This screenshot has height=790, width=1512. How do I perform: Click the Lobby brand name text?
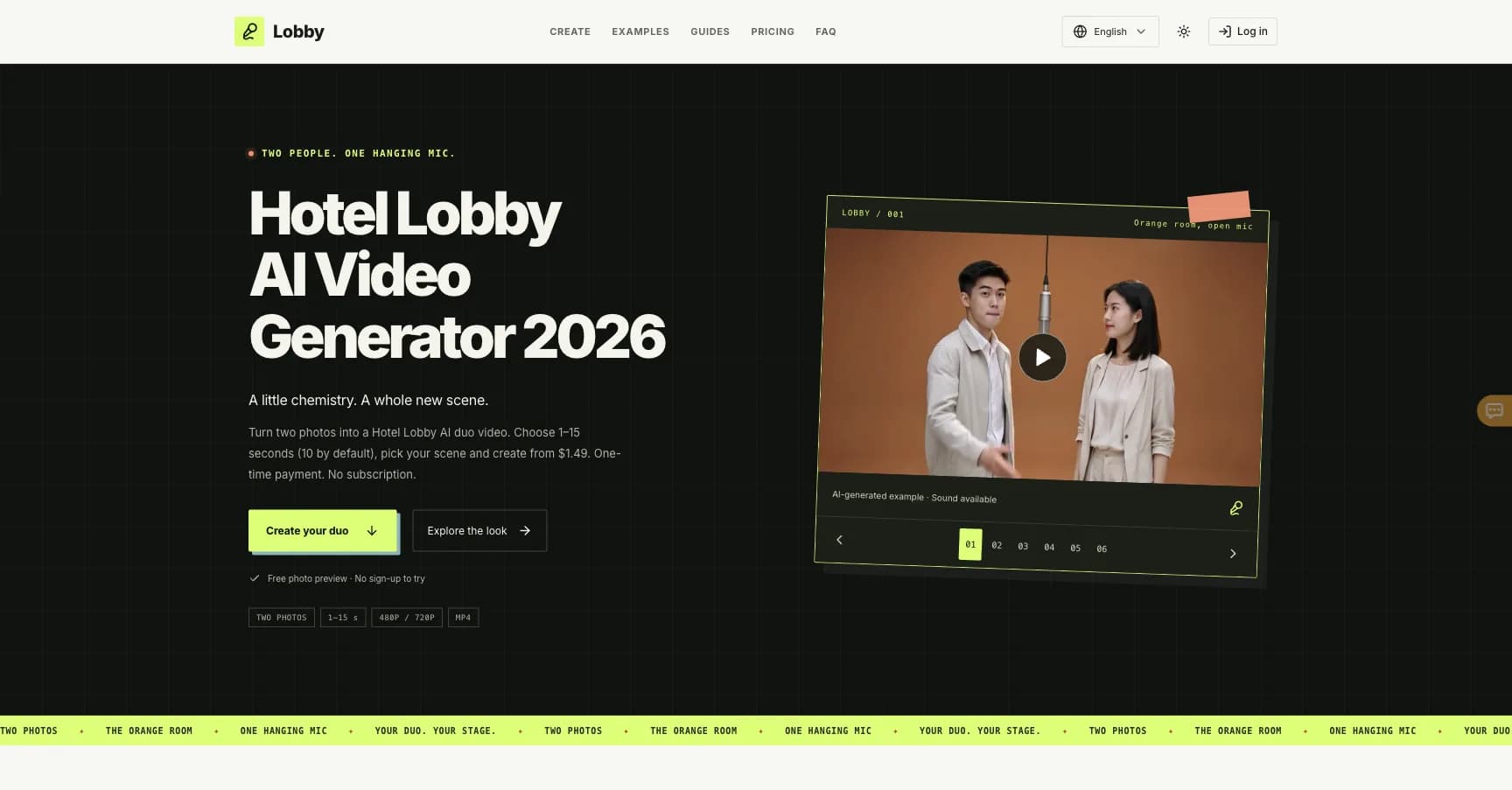298,31
